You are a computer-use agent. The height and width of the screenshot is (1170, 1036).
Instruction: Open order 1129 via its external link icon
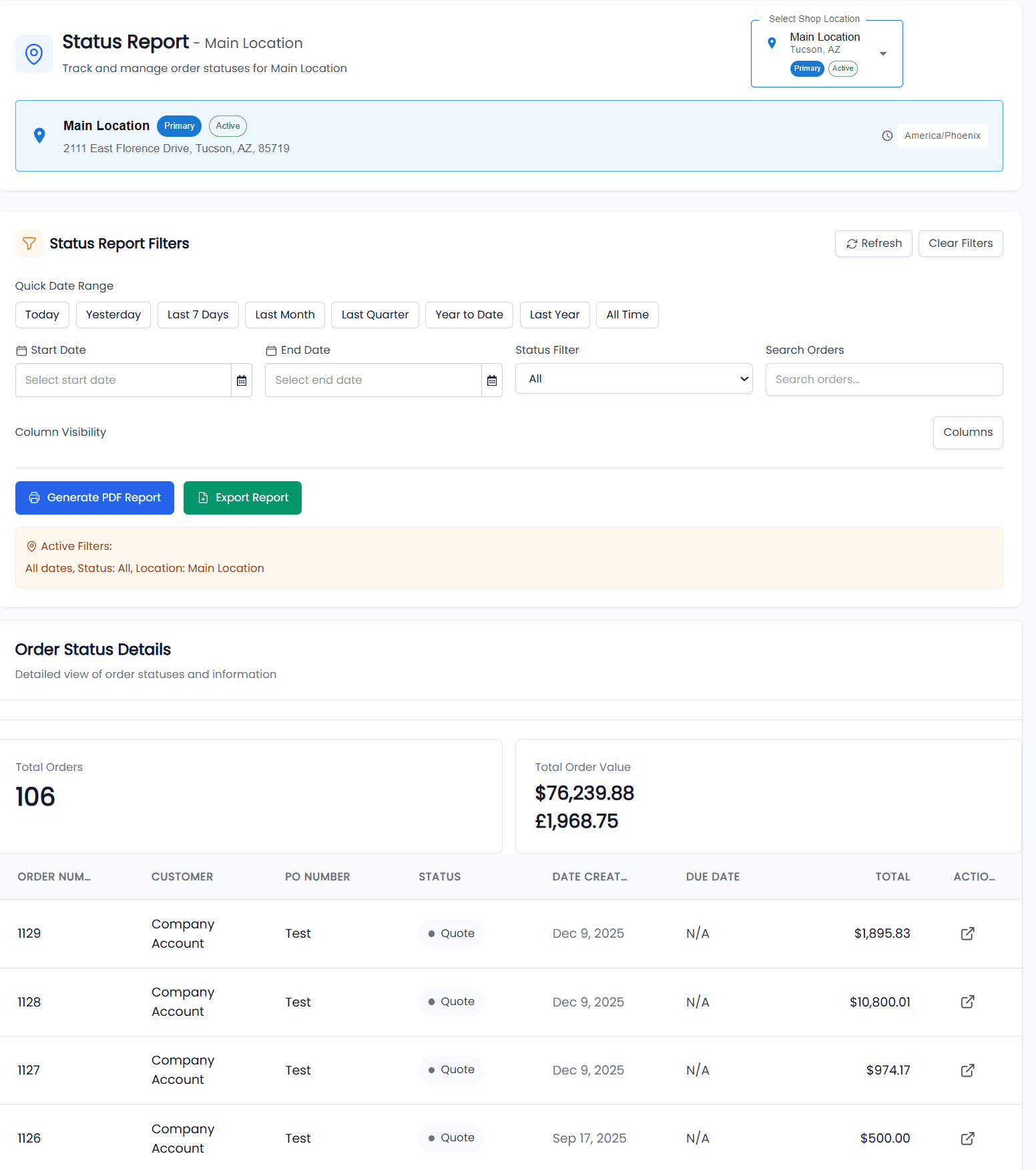click(x=967, y=934)
